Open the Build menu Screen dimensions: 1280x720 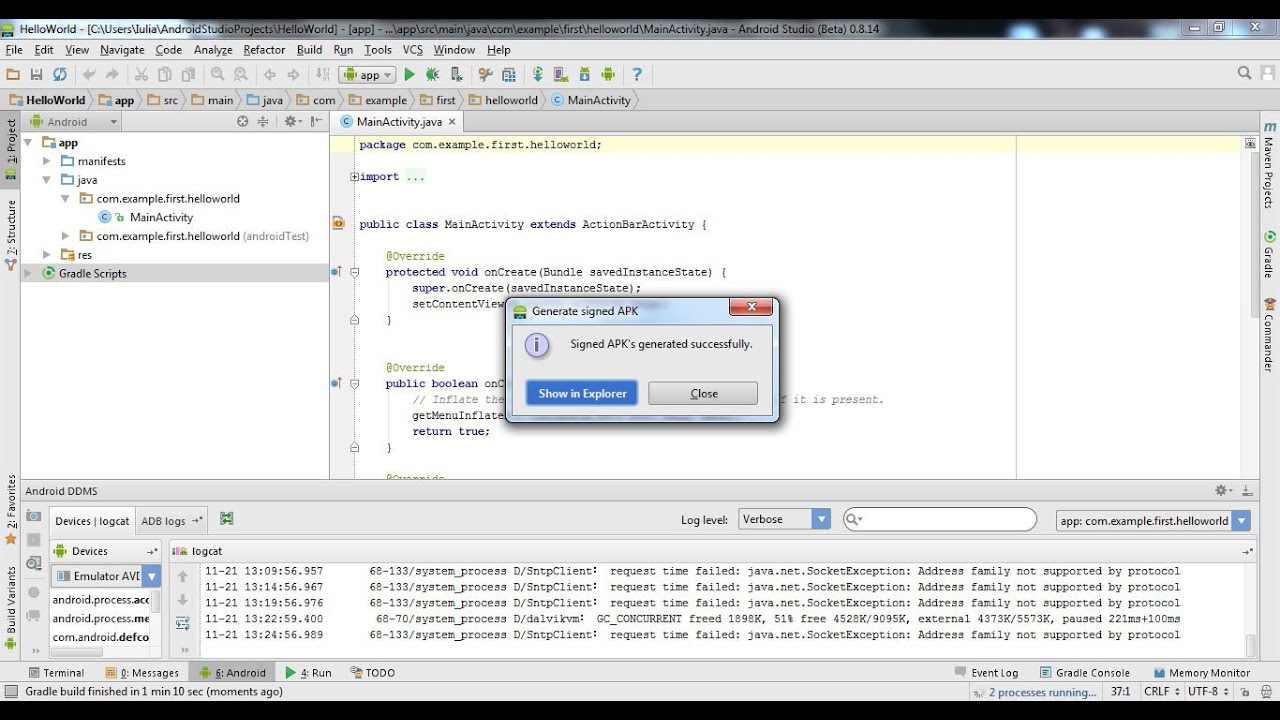pos(309,49)
